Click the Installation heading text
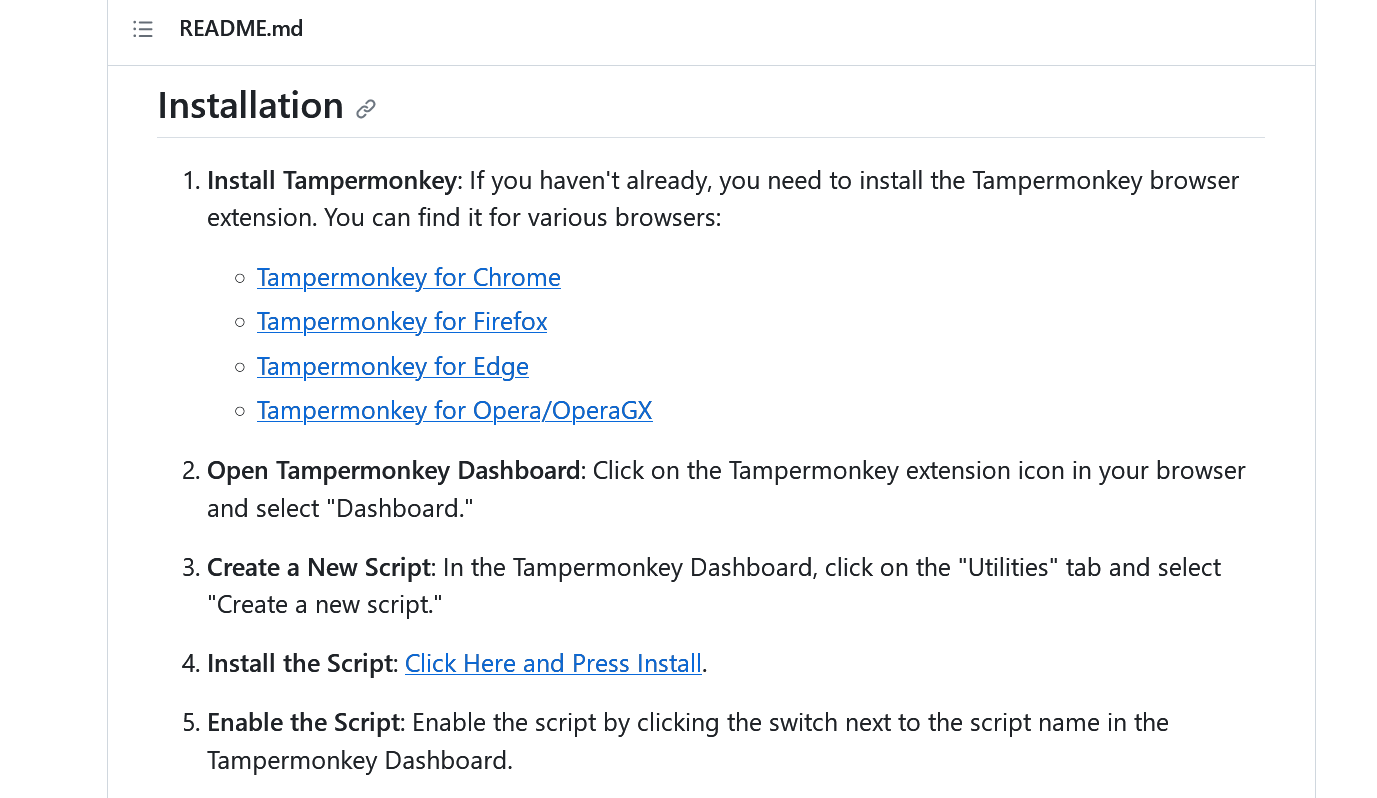Screen dimensions: 1377x798 250,105
